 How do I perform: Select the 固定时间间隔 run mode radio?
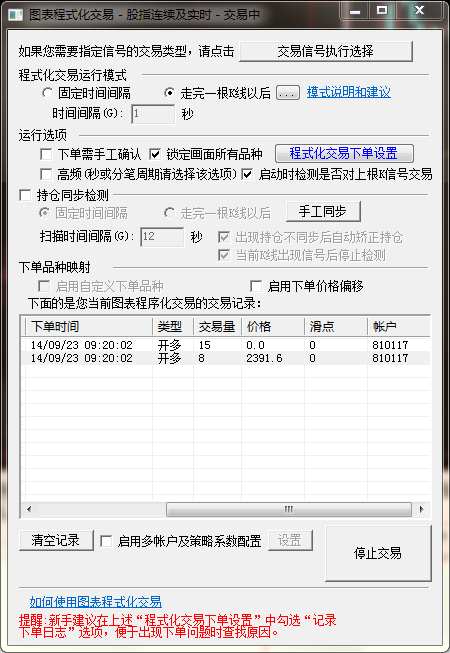point(47,93)
